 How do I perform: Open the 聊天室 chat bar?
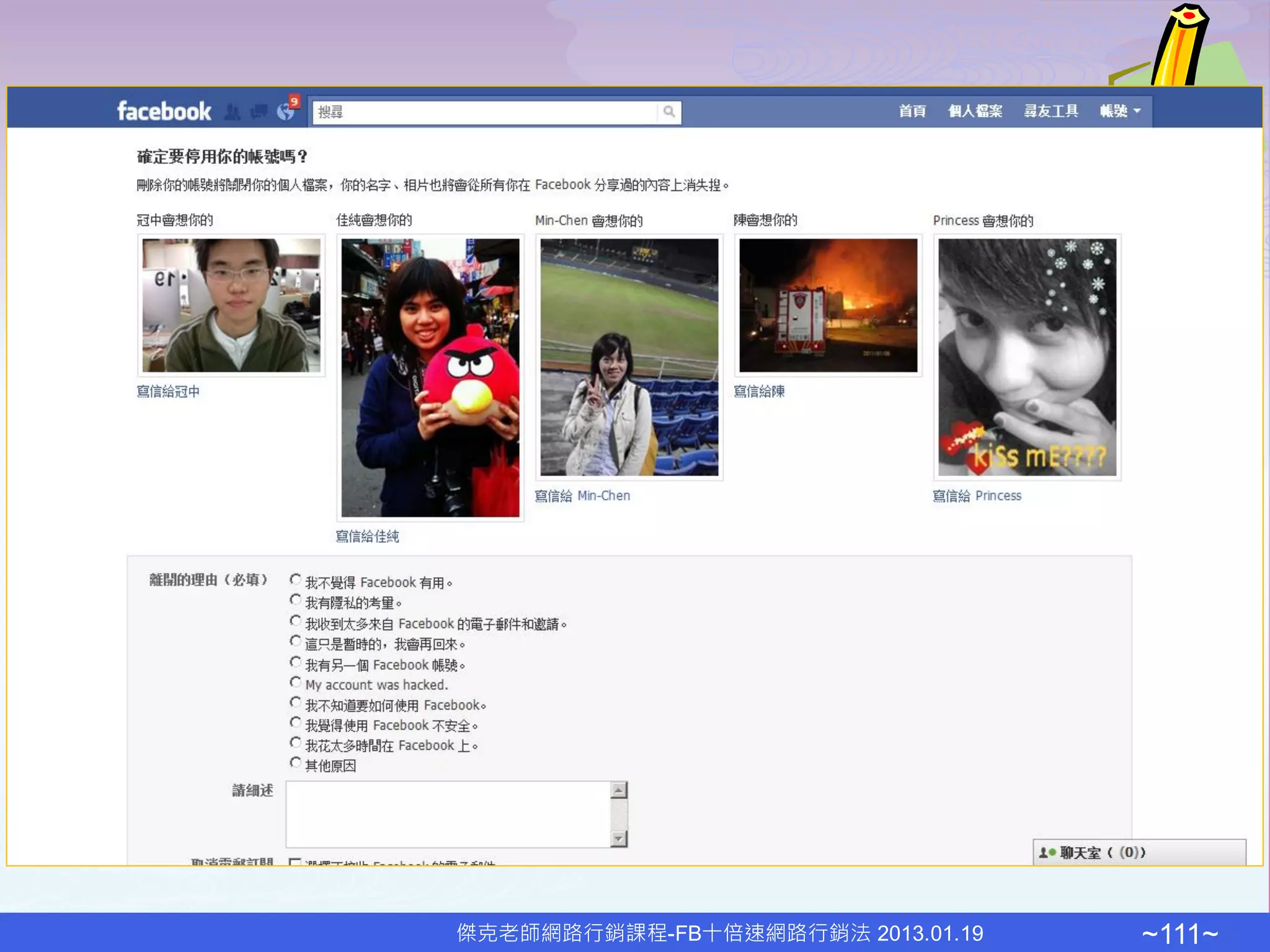(1139, 852)
